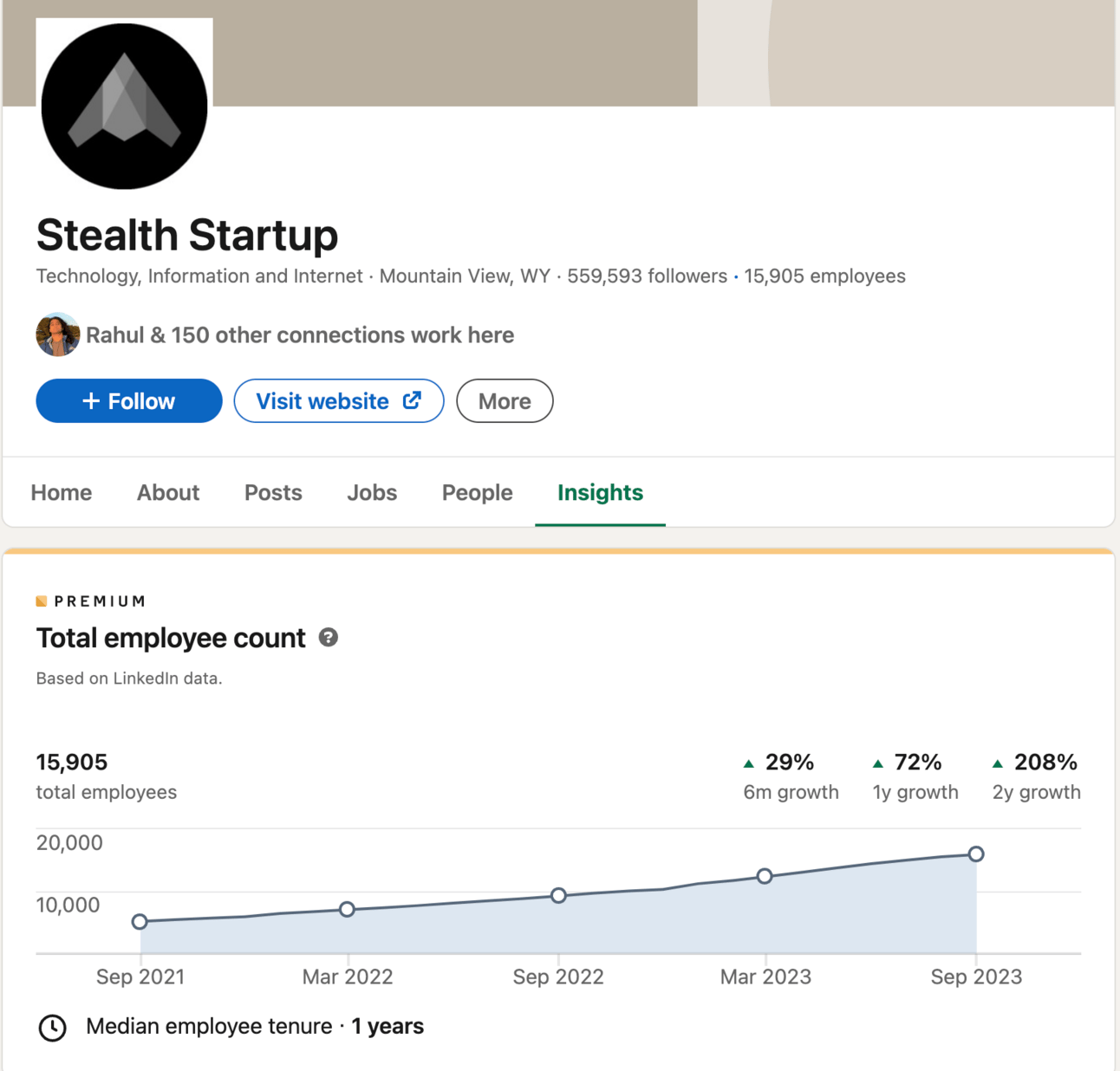The width and height of the screenshot is (1120, 1071).
Task: Click the median tenure clock icon
Action: 53,1028
